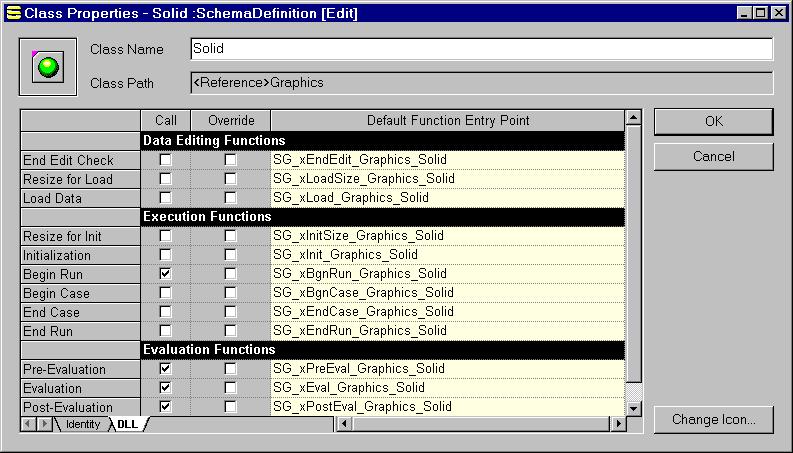The width and height of the screenshot is (793, 453).
Task: Click the Class Name text field
Action: coord(481,49)
